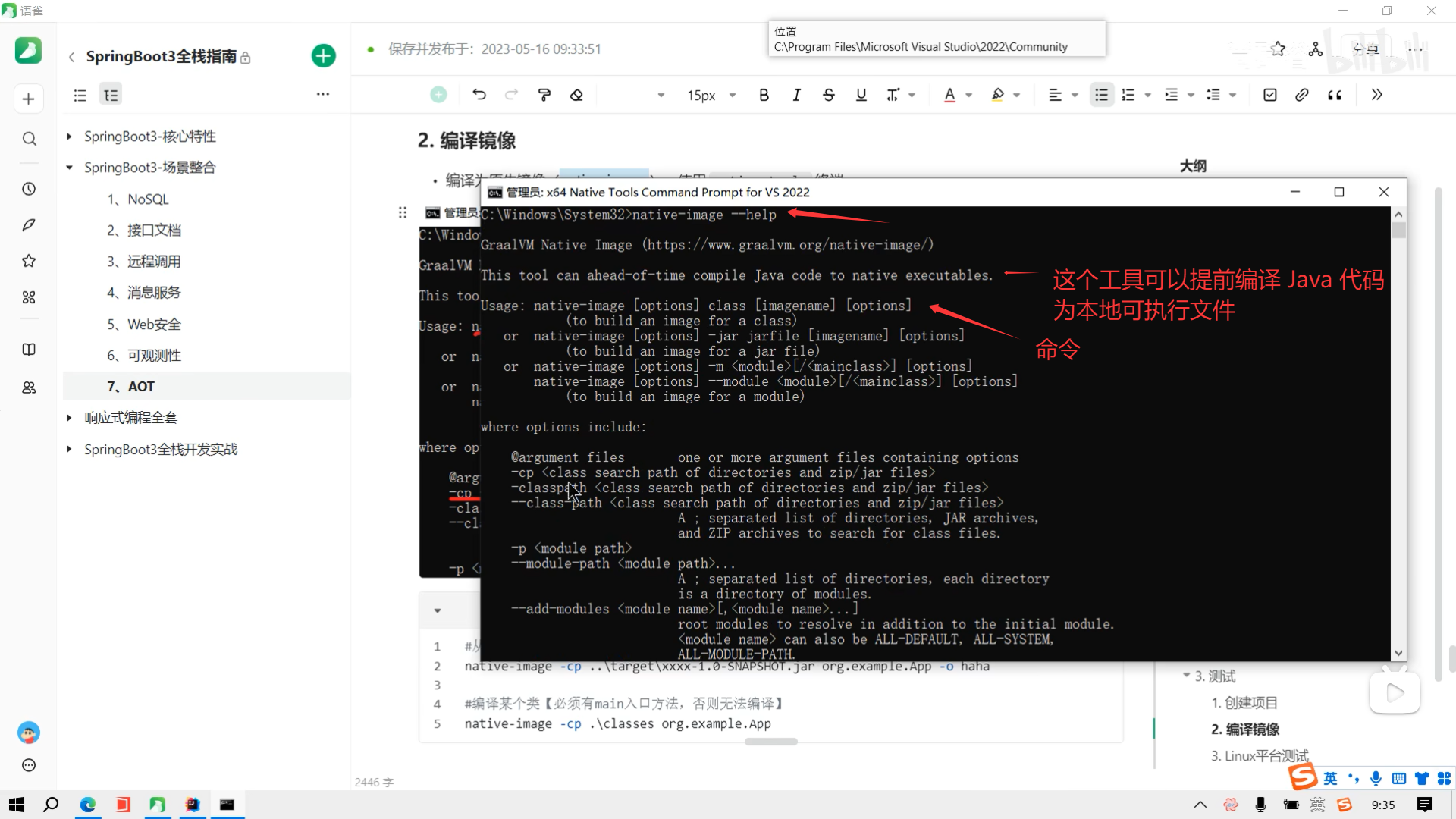Viewport: 1456px width, 819px height.
Task: Expand the SpringBoot3-核心特性 tree node
Action: pyautogui.click(x=69, y=136)
